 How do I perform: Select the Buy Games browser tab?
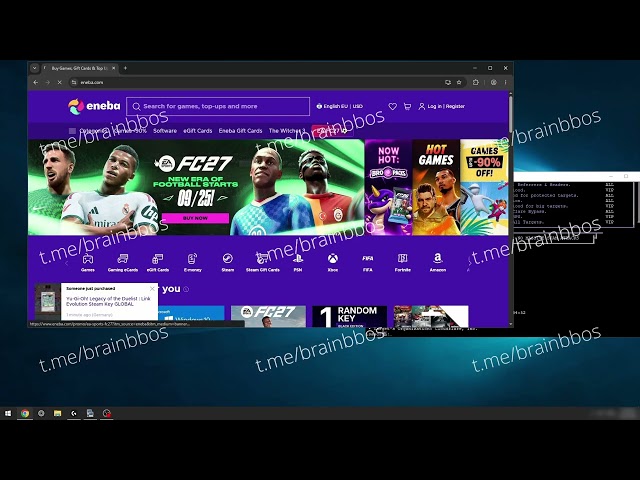click(x=79, y=68)
